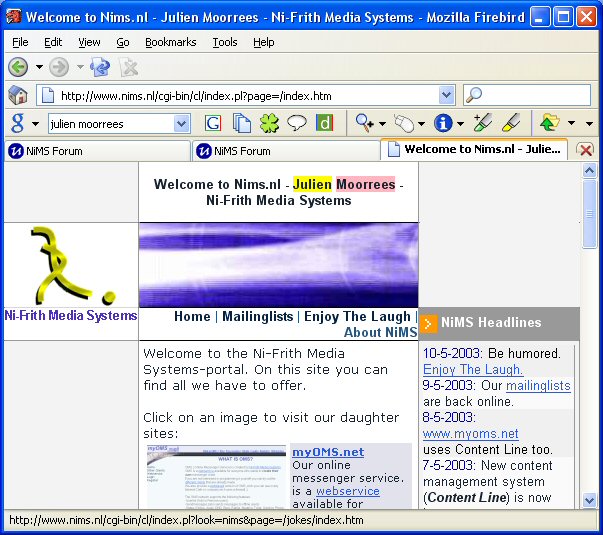The width and height of the screenshot is (603, 535).
Task: Click the speech bubble Groups icon
Action: click(297, 123)
